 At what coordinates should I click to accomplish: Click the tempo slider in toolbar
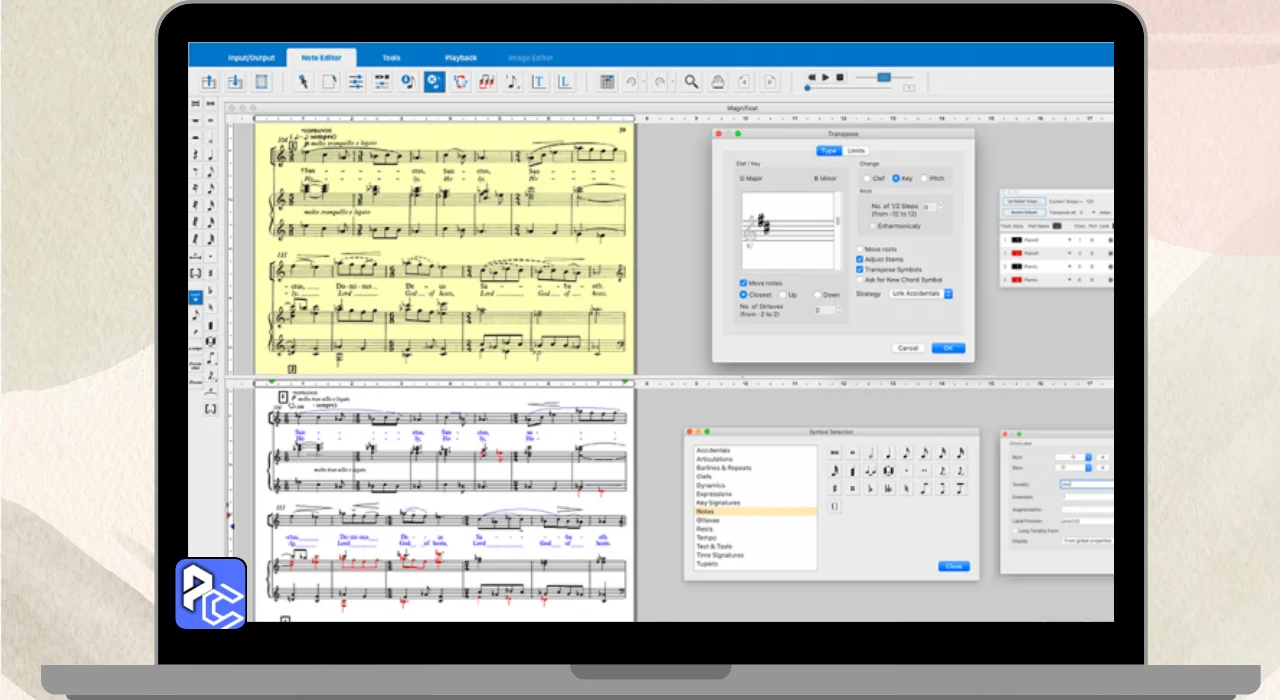click(883, 77)
